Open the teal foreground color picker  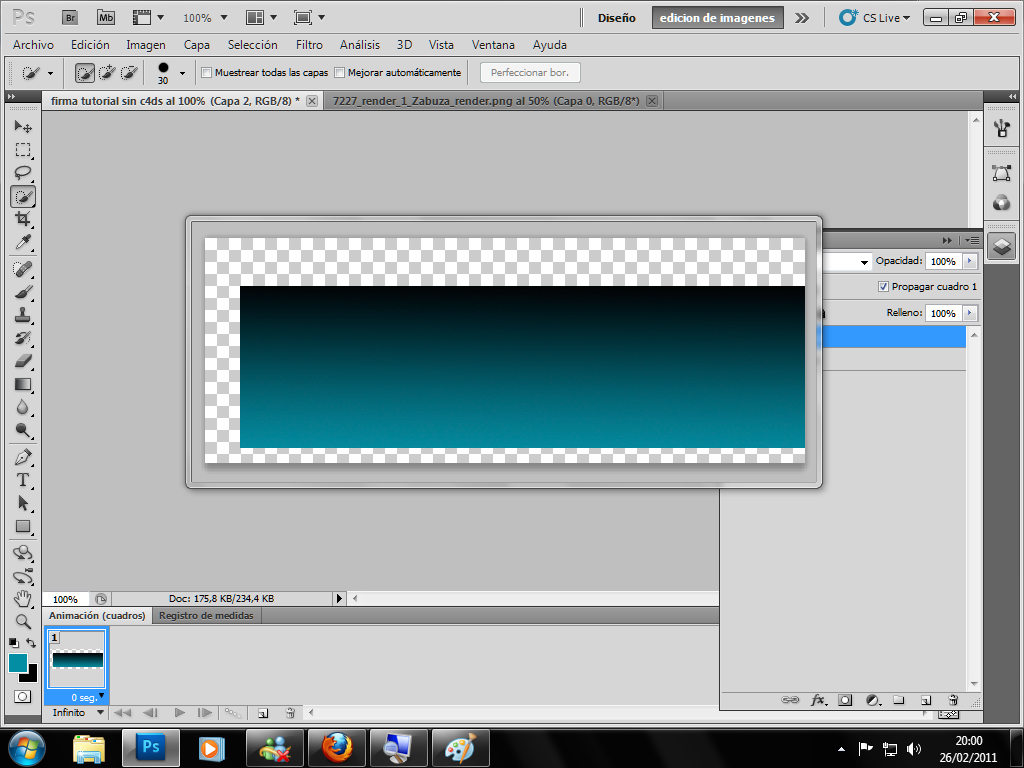(x=16, y=662)
